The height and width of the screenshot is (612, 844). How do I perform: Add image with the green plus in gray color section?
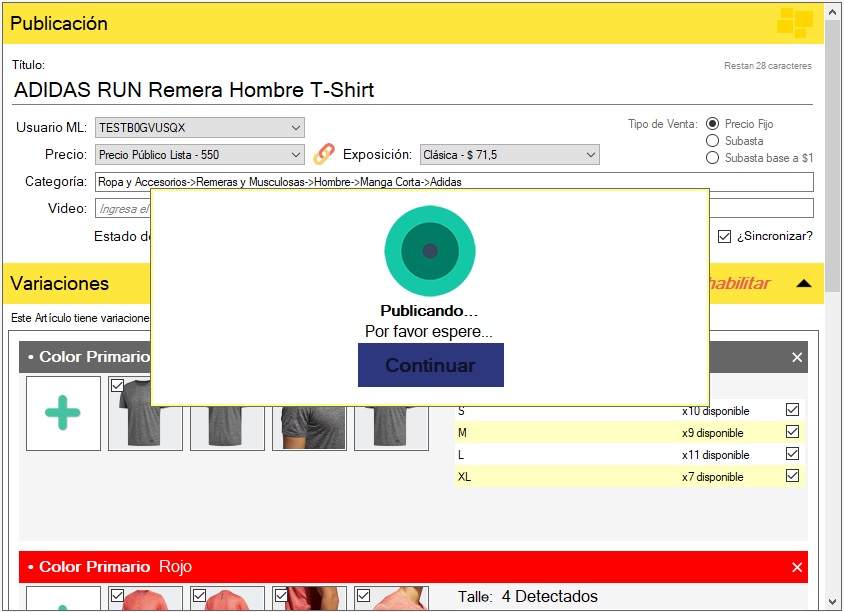[x=63, y=413]
